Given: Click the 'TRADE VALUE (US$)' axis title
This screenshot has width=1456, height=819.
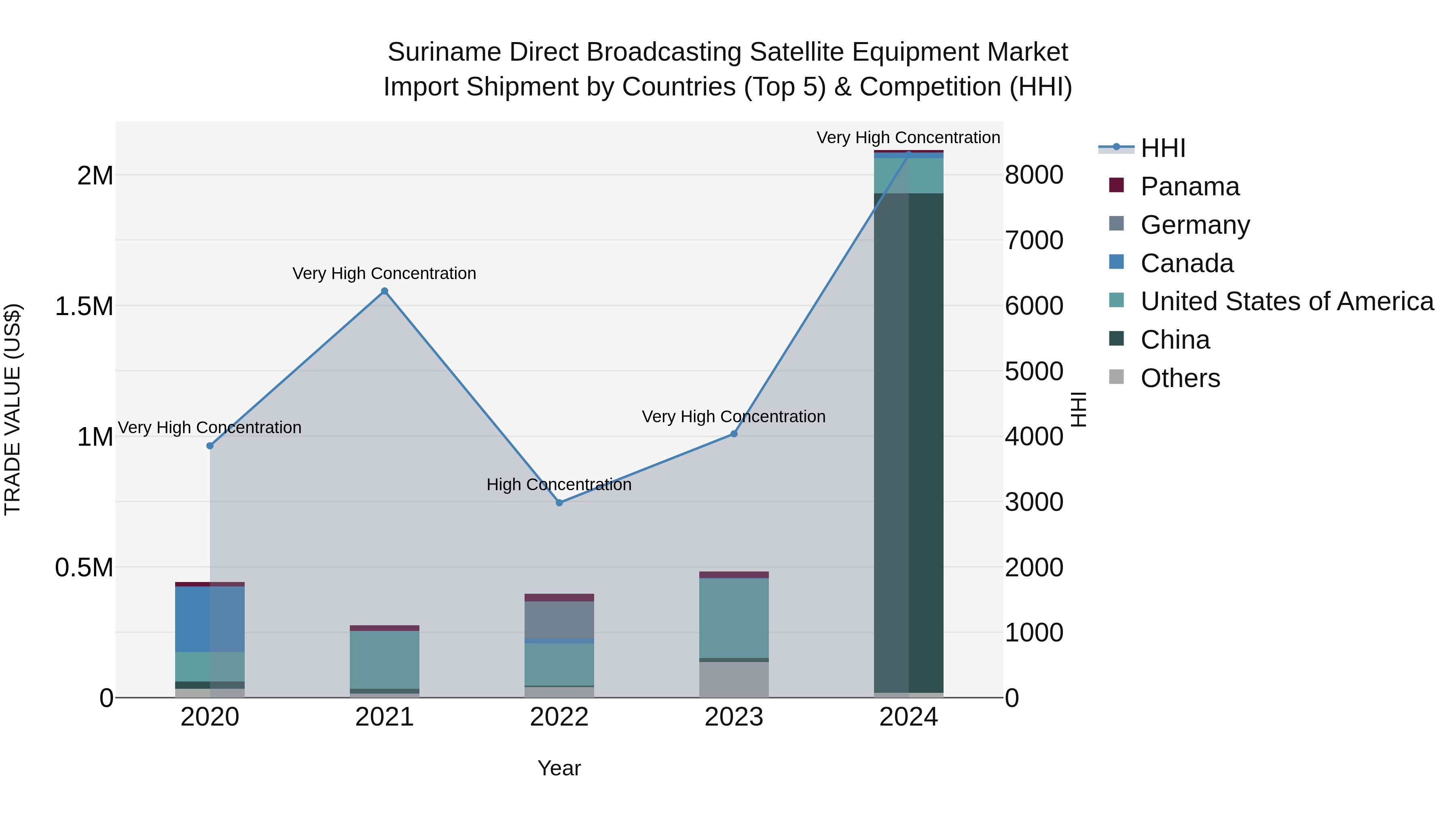Looking at the screenshot, I should coord(13,409).
